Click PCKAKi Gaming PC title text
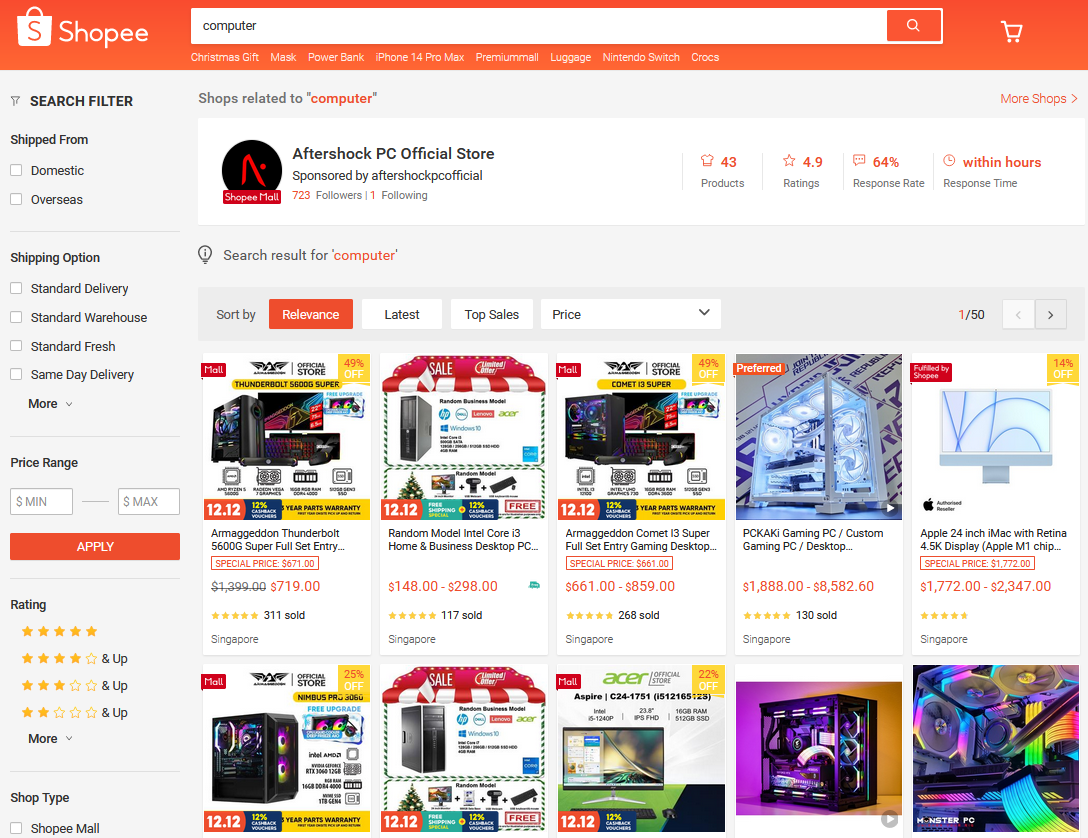The image size is (1088, 838). click(x=813, y=540)
